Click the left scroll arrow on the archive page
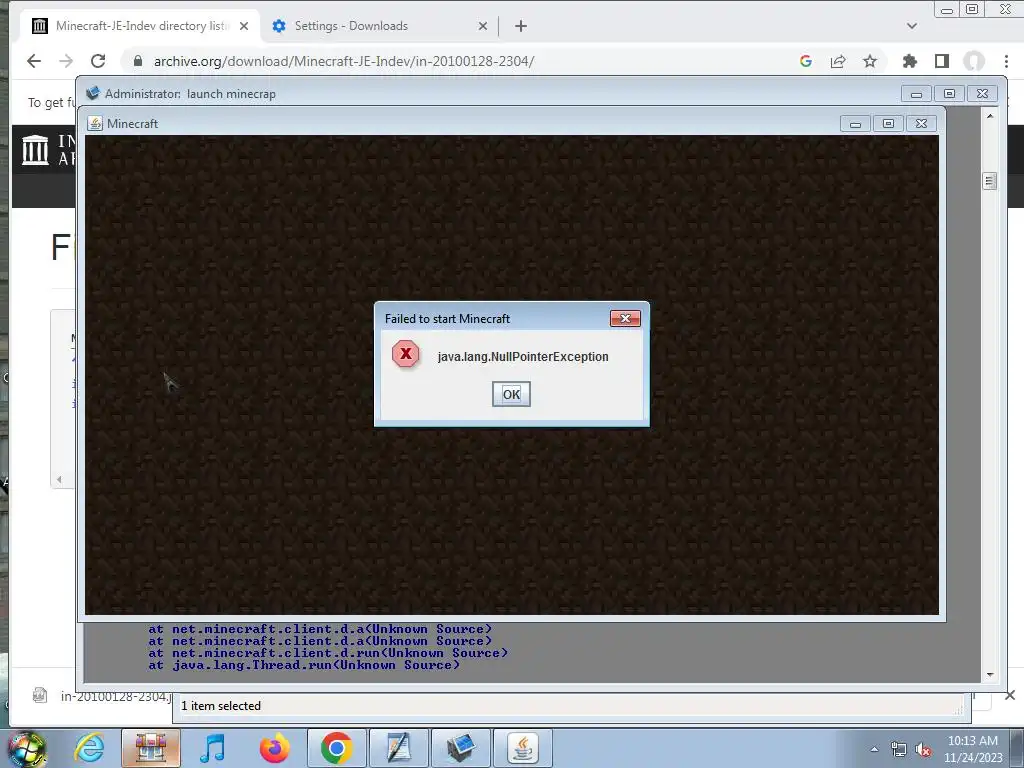The image size is (1024, 768). (x=59, y=479)
